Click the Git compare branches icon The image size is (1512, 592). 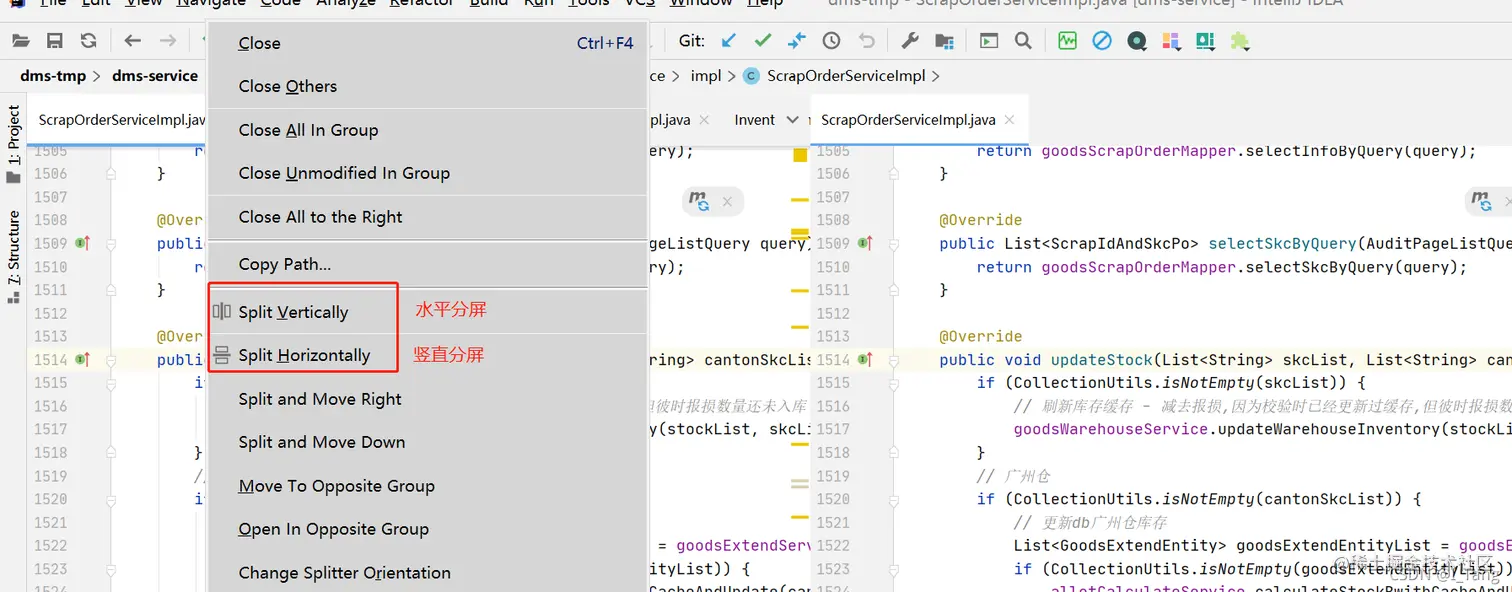click(x=797, y=41)
